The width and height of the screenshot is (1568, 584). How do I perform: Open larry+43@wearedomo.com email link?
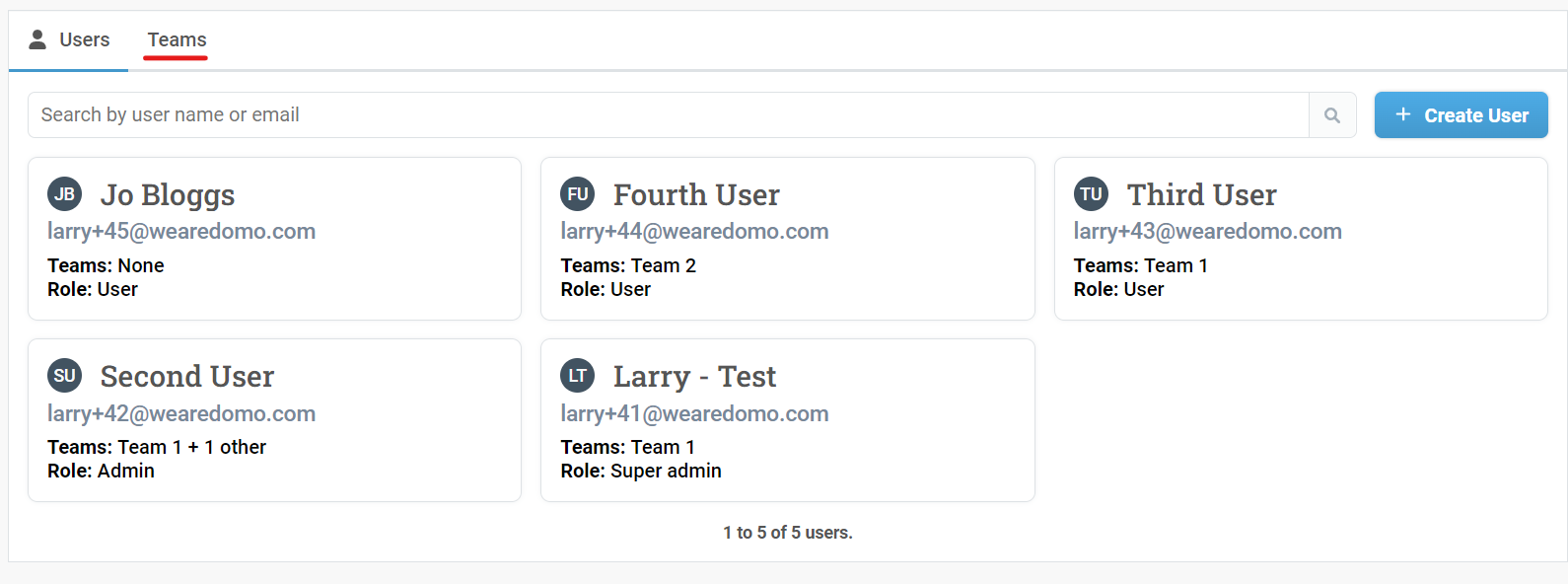coord(1207,231)
